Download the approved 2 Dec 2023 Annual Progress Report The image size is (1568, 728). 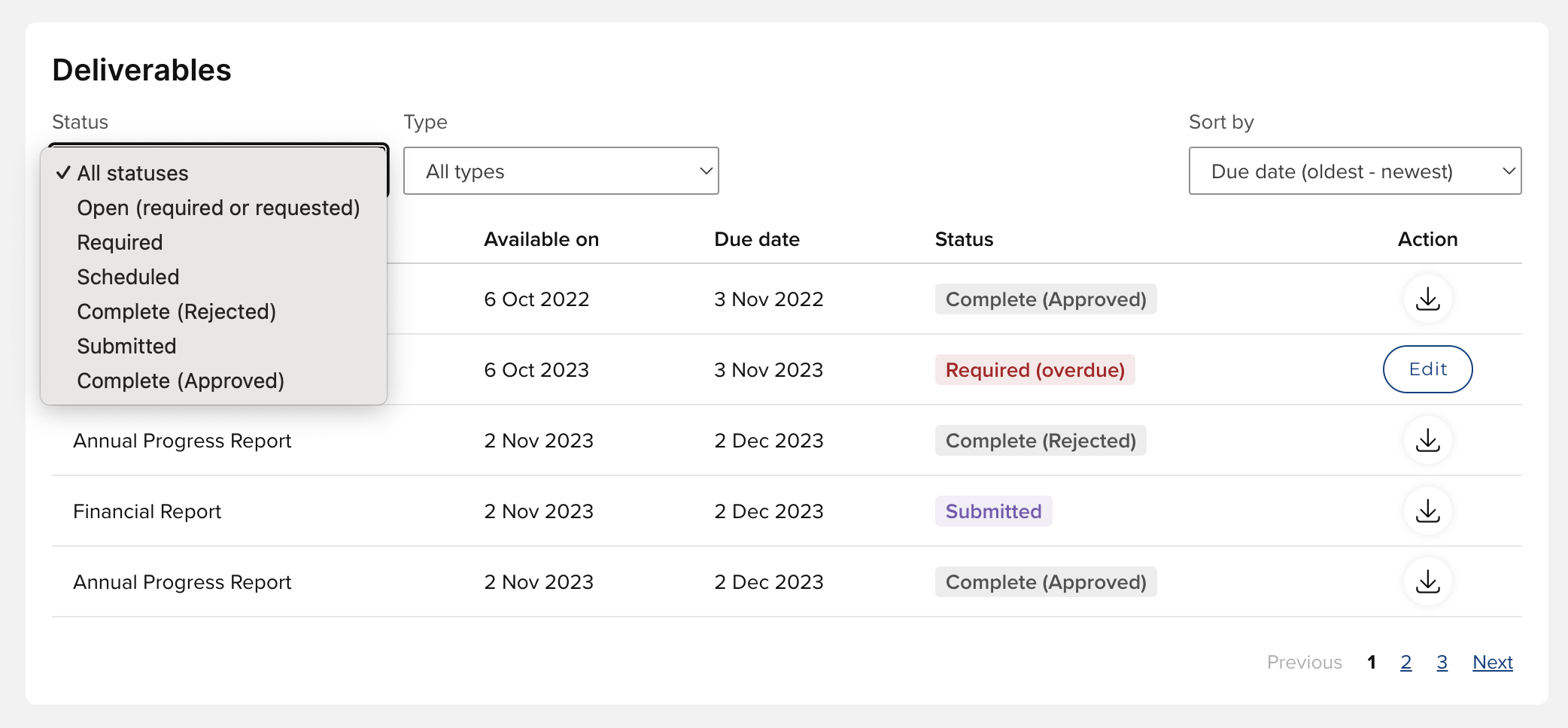[x=1427, y=582]
